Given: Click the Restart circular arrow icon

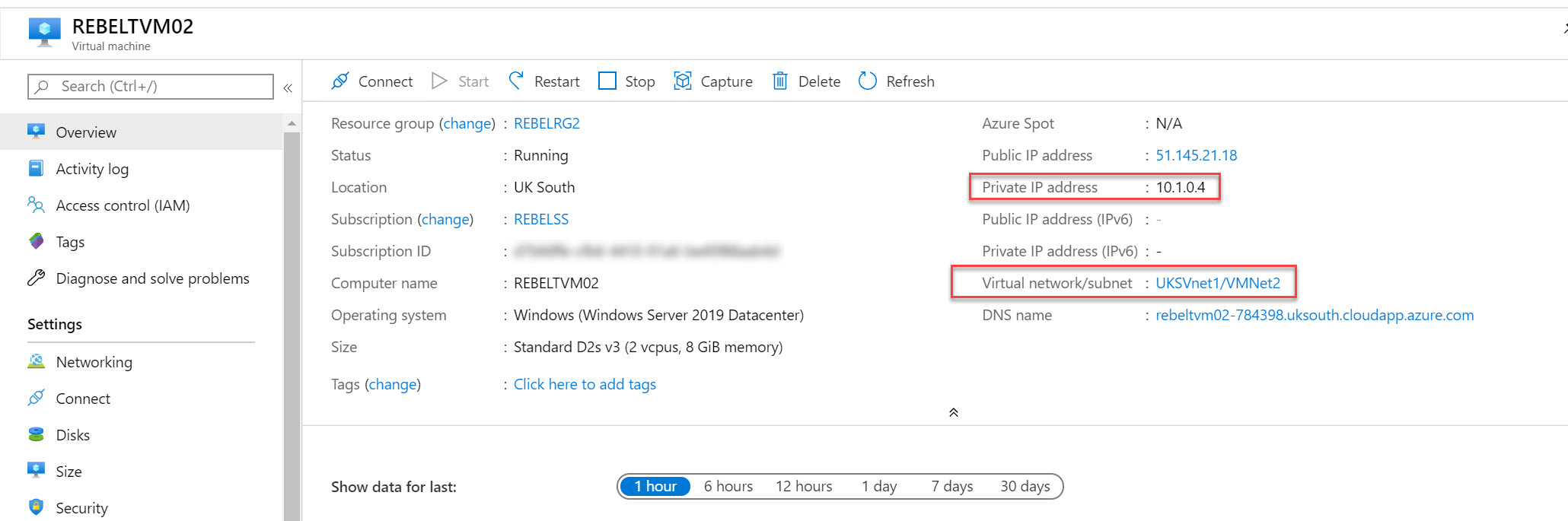Looking at the screenshot, I should 516,81.
